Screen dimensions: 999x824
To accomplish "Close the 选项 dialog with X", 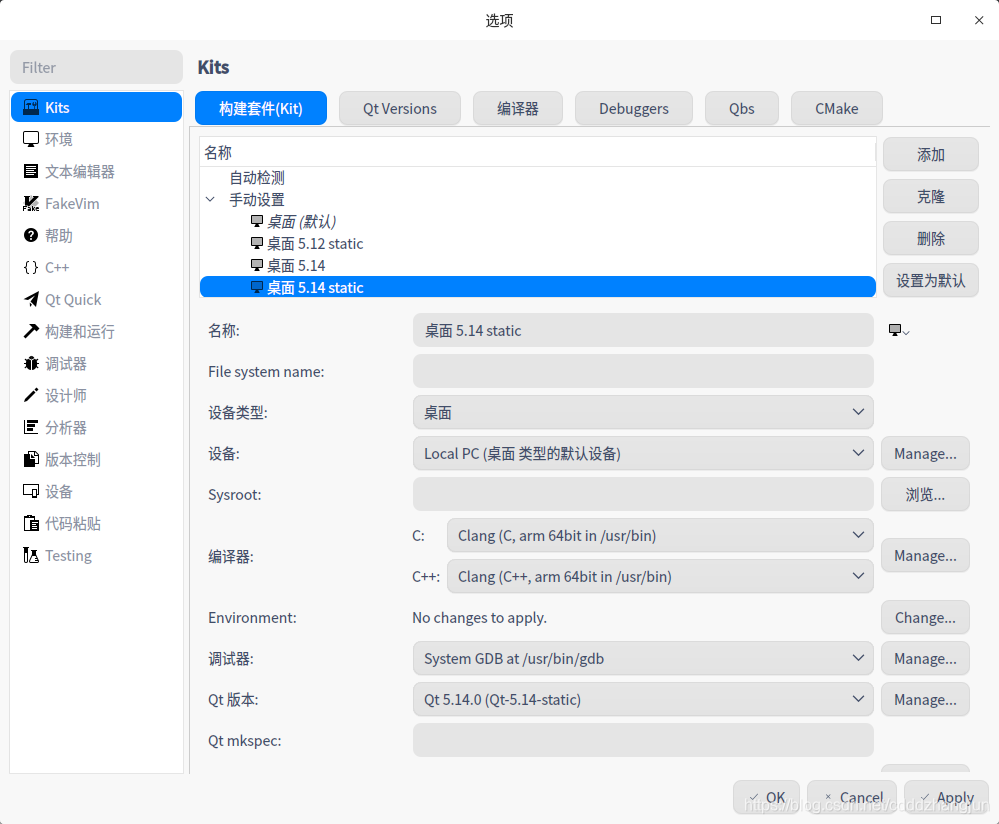I will [979, 20].
